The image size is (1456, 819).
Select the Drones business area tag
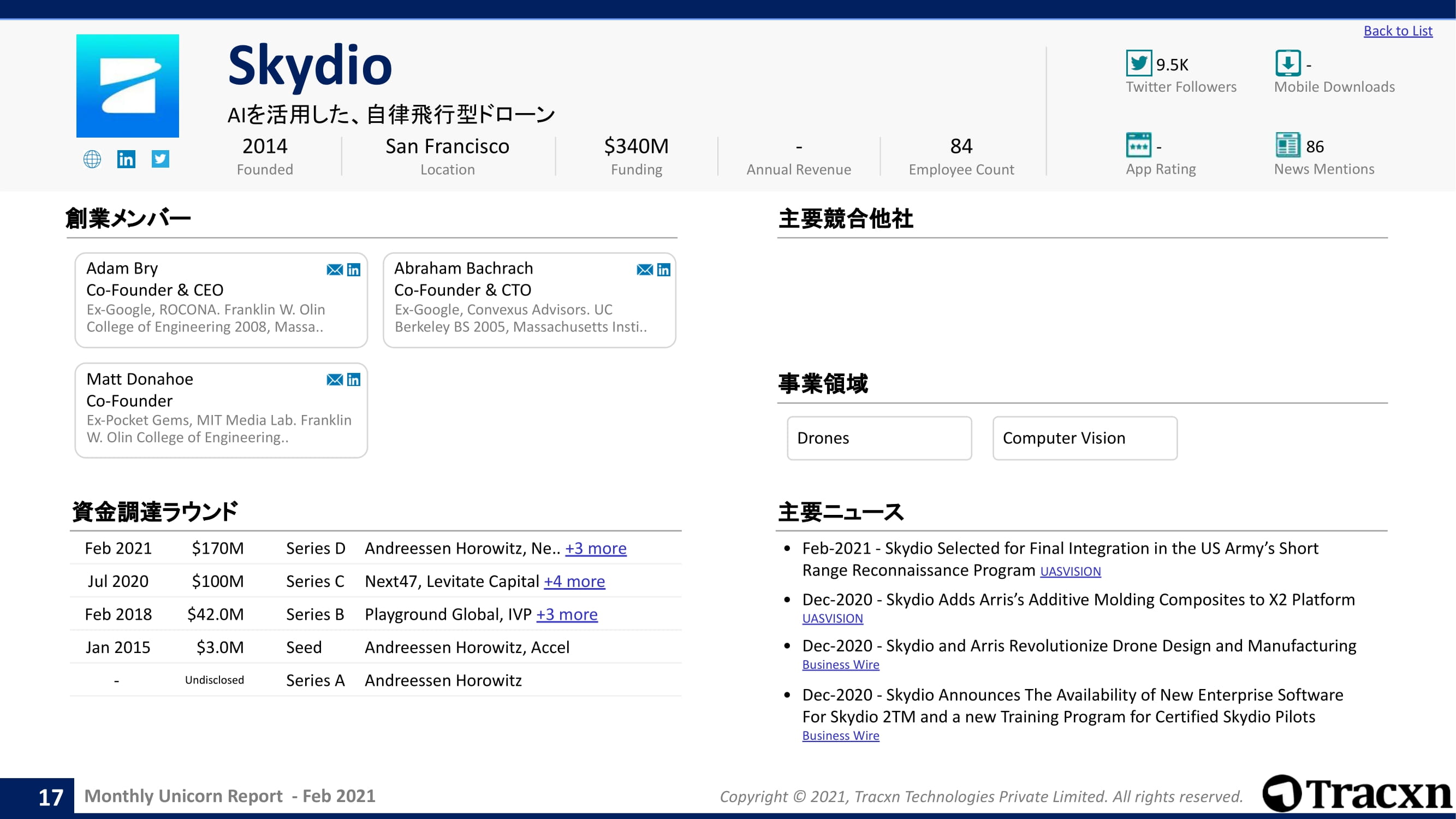click(x=879, y=438)
